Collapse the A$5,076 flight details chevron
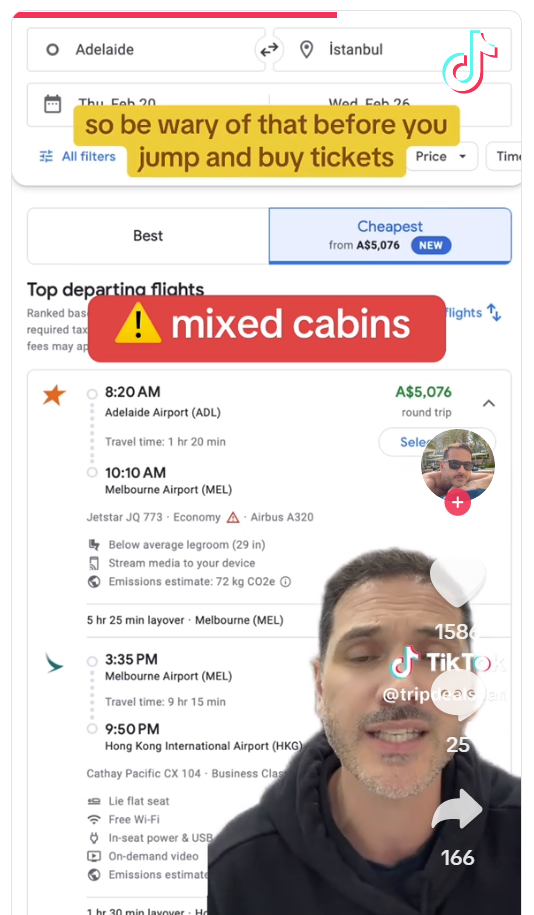The height and width of the screenshot is (915, 534). click(489, 403)
